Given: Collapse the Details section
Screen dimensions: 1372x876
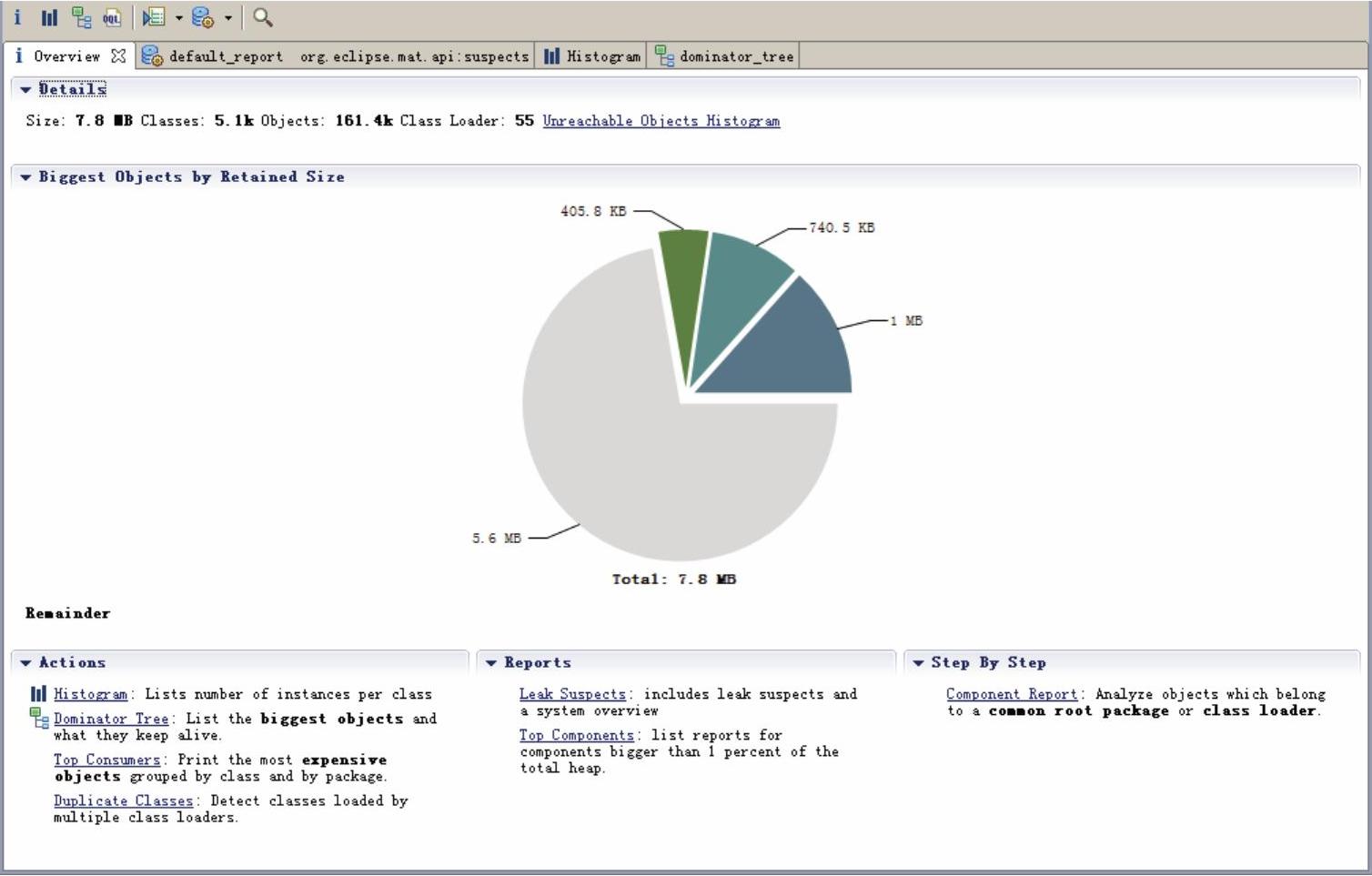Looking at the screenshot, I should (x=25, y=89).
